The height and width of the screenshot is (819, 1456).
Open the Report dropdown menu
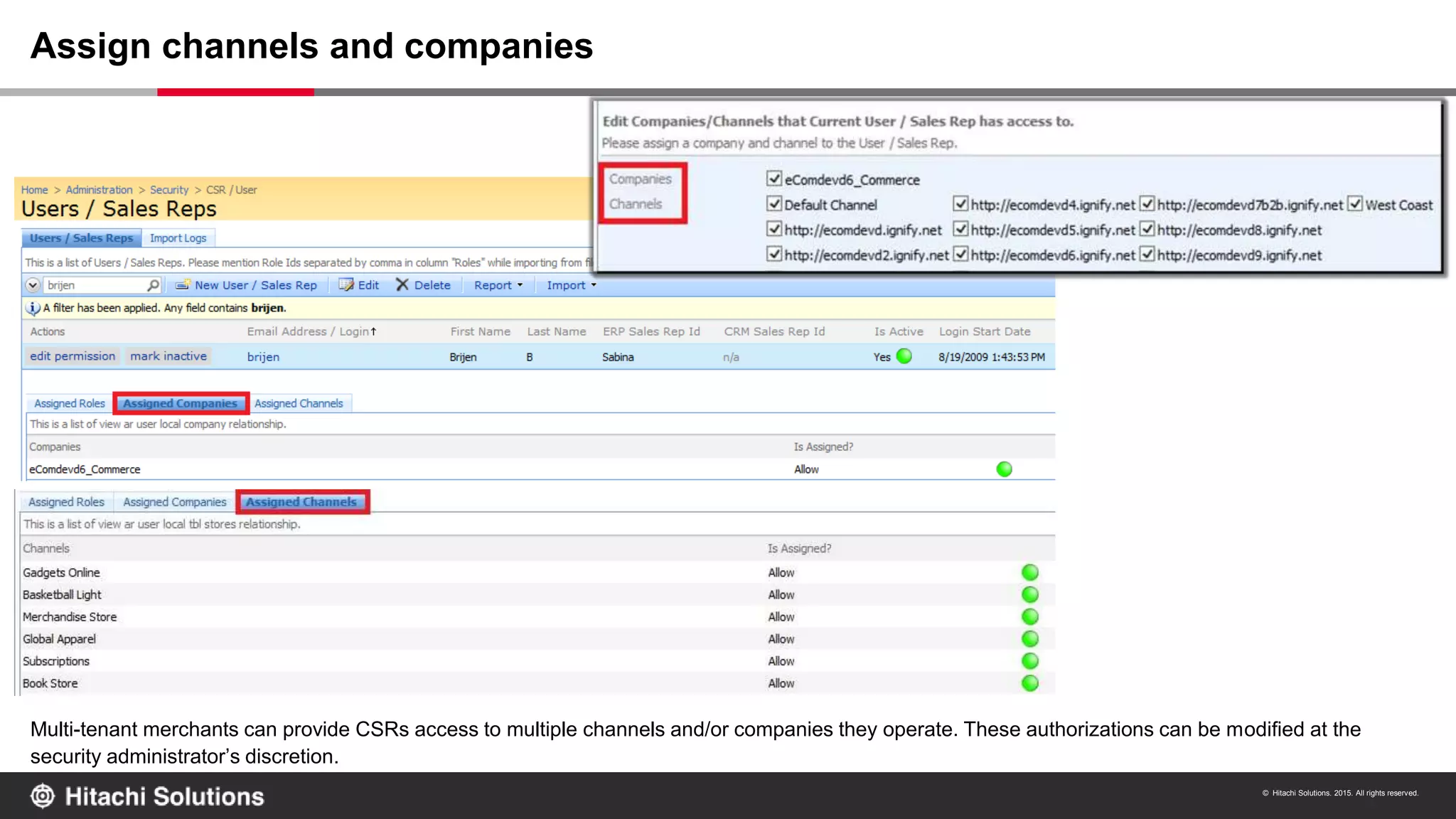(x=498, y=285)
